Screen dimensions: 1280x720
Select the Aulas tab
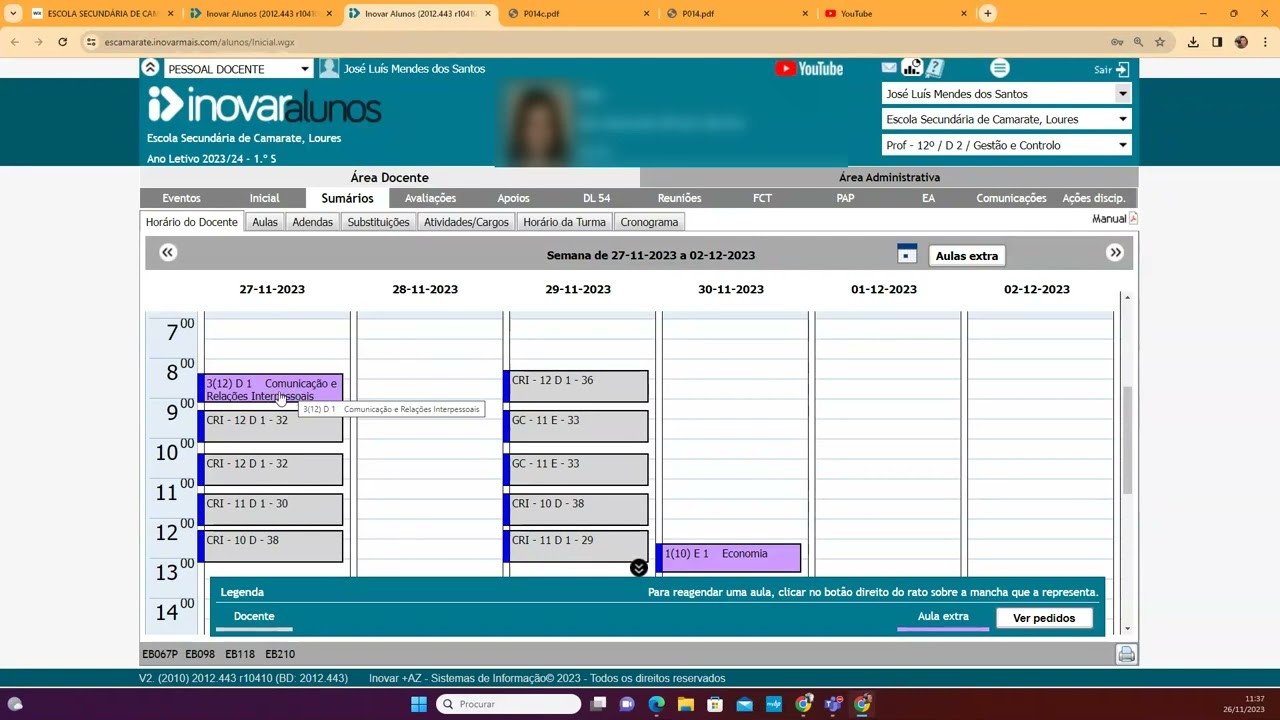point(265,222)
